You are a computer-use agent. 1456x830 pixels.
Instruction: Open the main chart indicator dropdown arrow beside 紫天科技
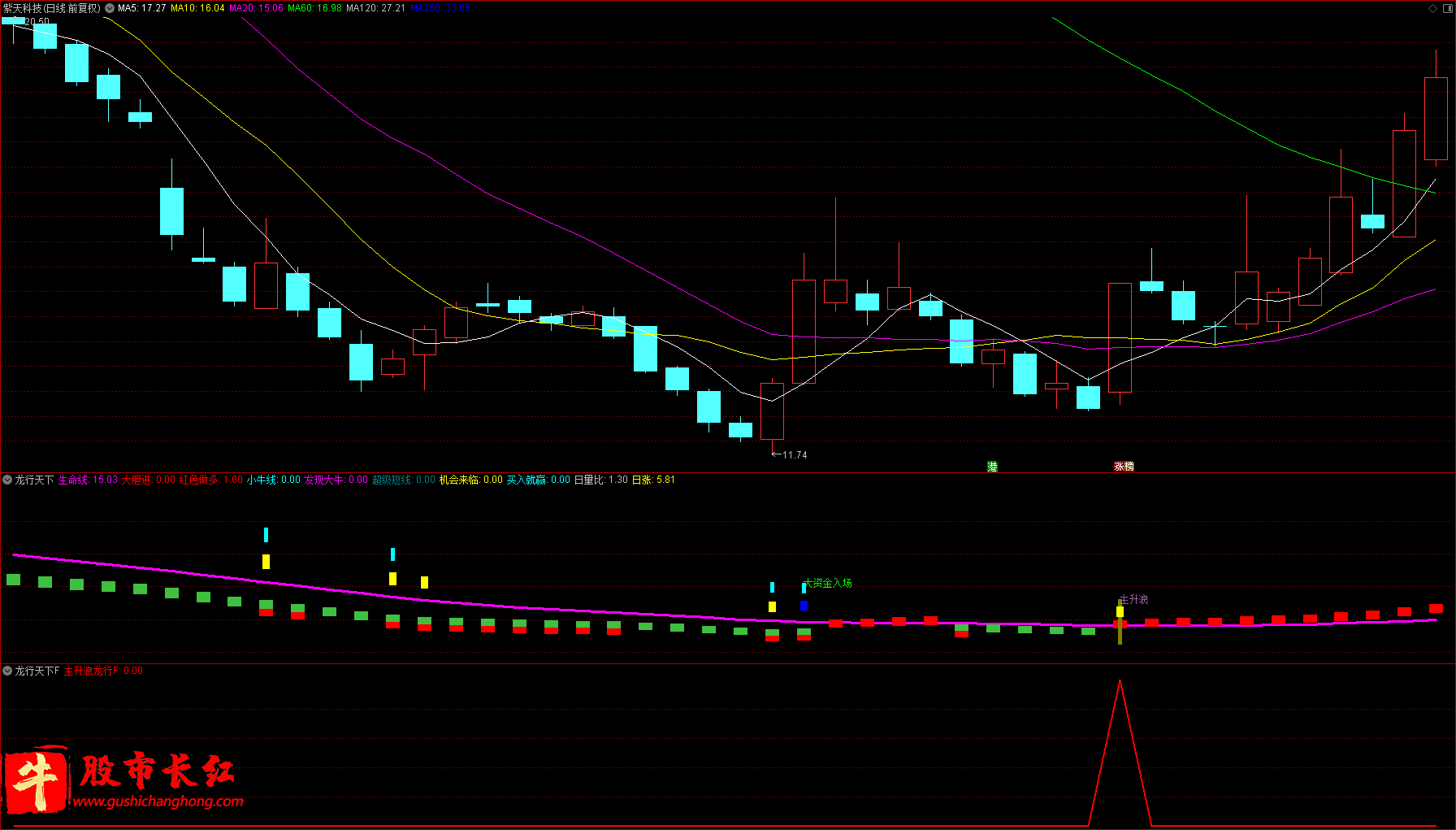pyautogui.click(x=110, y=8)
